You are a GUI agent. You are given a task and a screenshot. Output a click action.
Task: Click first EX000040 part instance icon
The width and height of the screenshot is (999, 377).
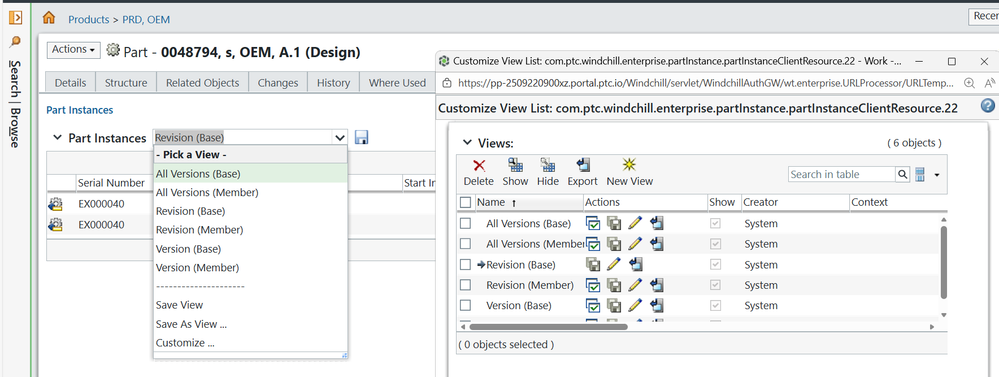[x=55, y=204]
